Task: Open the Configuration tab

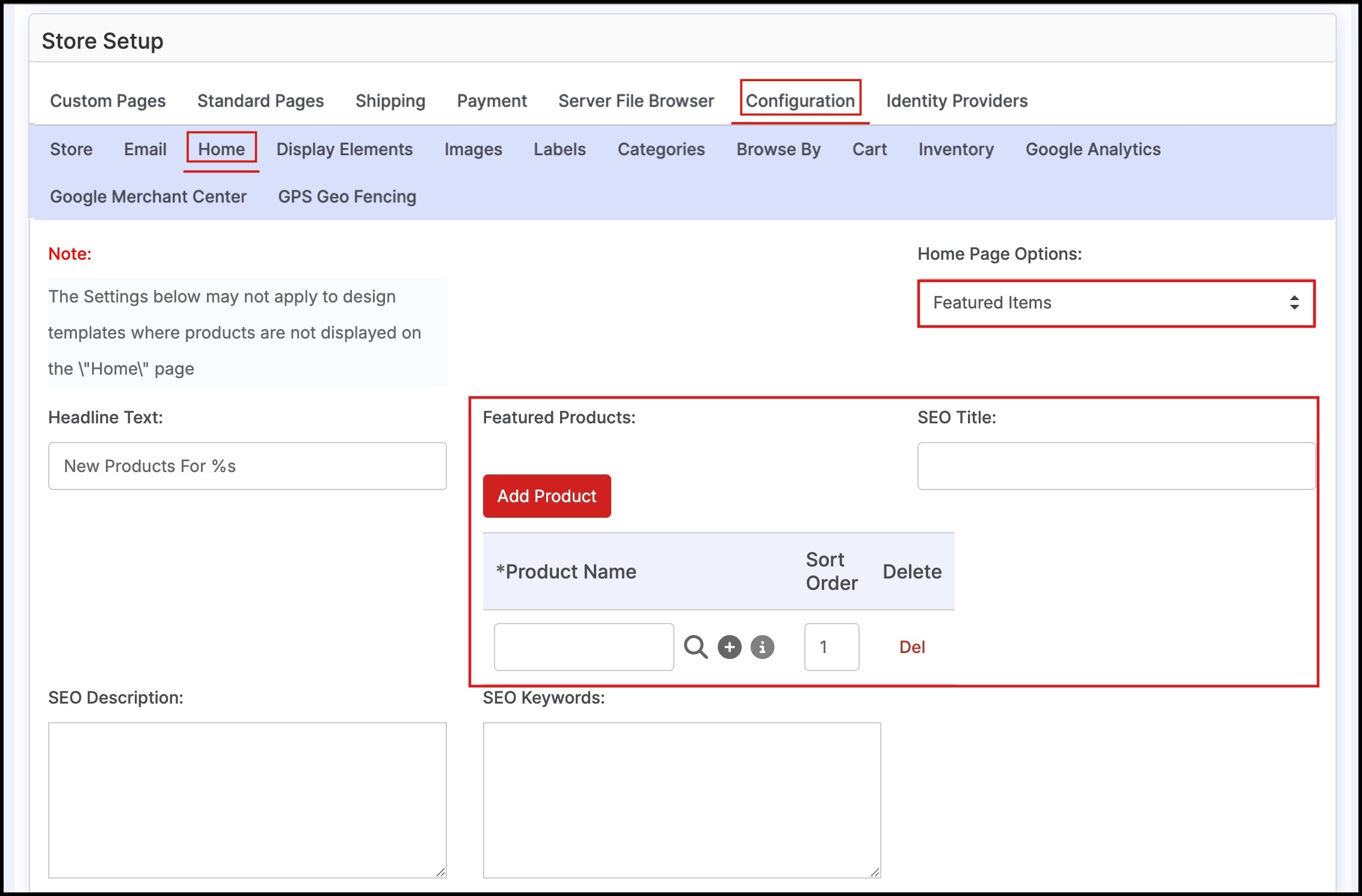Action: point(800,100)
